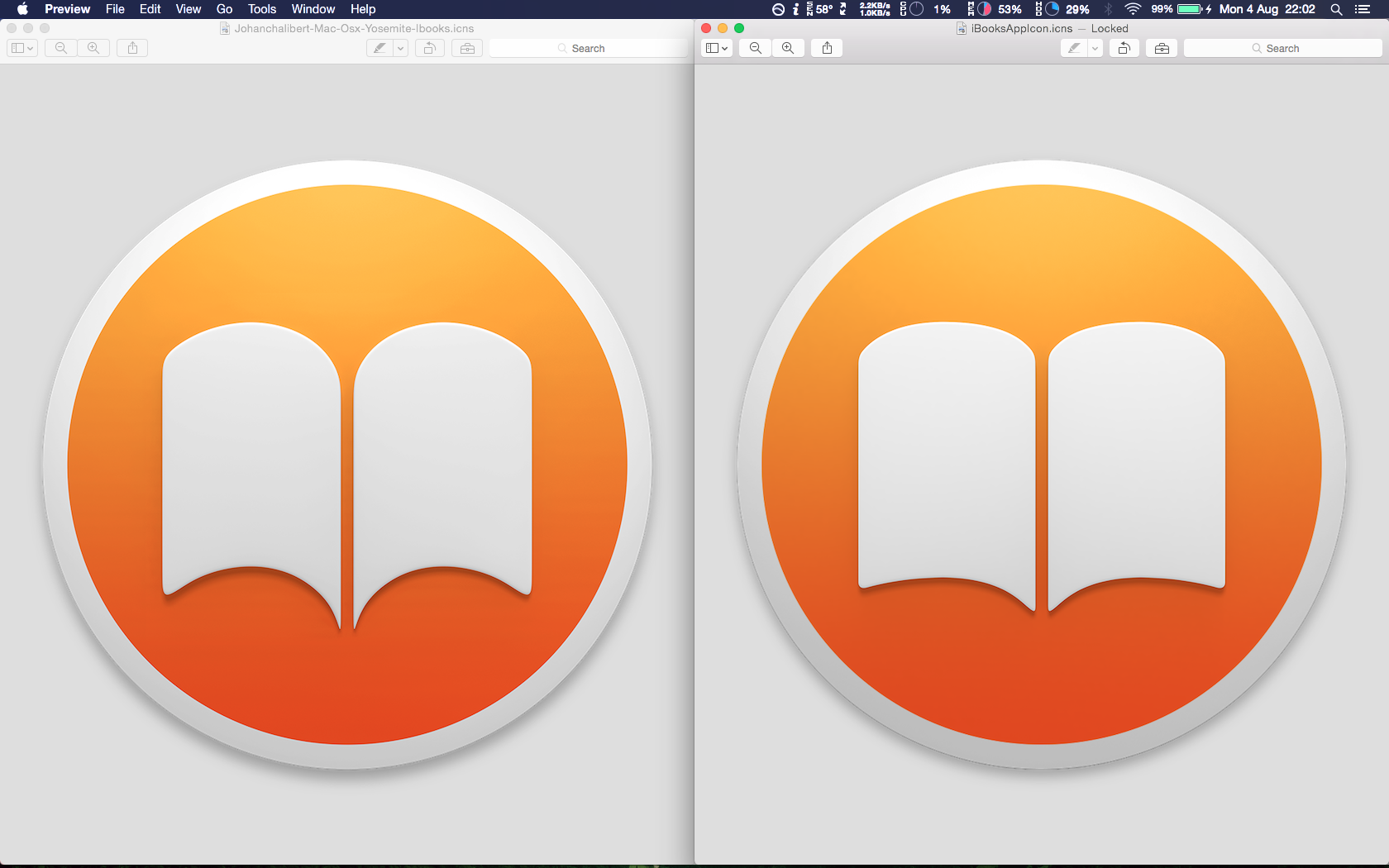This screenshot has width=1389, height=868.
Task: Rotate image in Johanchalibert Yosemite-Ibooks window
Action: (x=430, y=48)
